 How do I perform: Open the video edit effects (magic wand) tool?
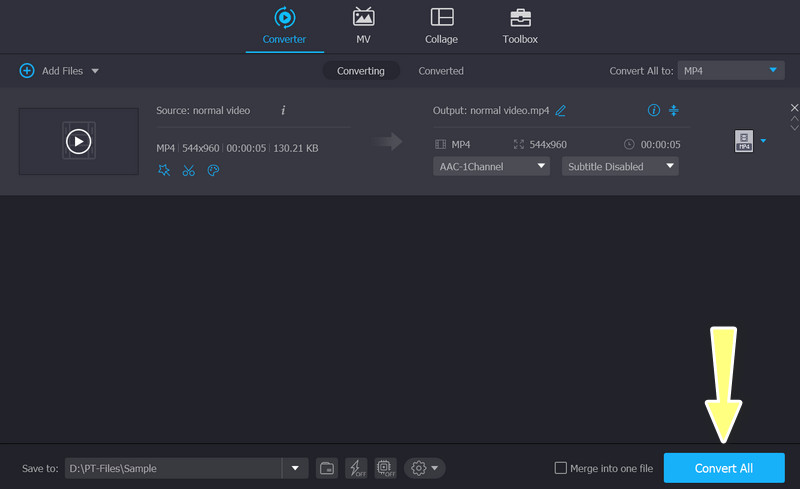tap(164, 171)
